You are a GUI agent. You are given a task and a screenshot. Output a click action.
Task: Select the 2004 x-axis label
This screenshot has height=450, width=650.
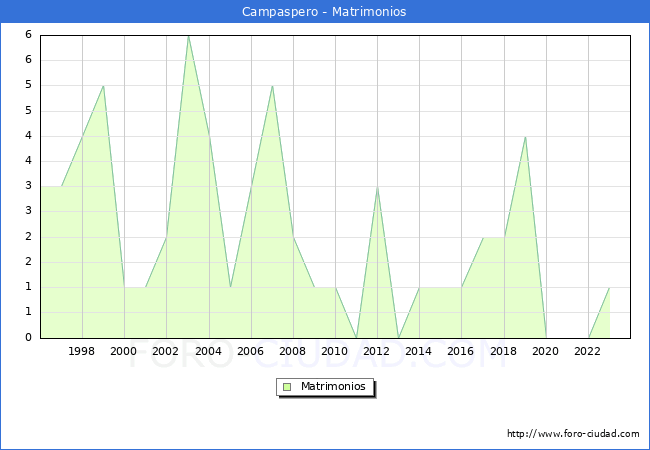(x=209, y=351)
